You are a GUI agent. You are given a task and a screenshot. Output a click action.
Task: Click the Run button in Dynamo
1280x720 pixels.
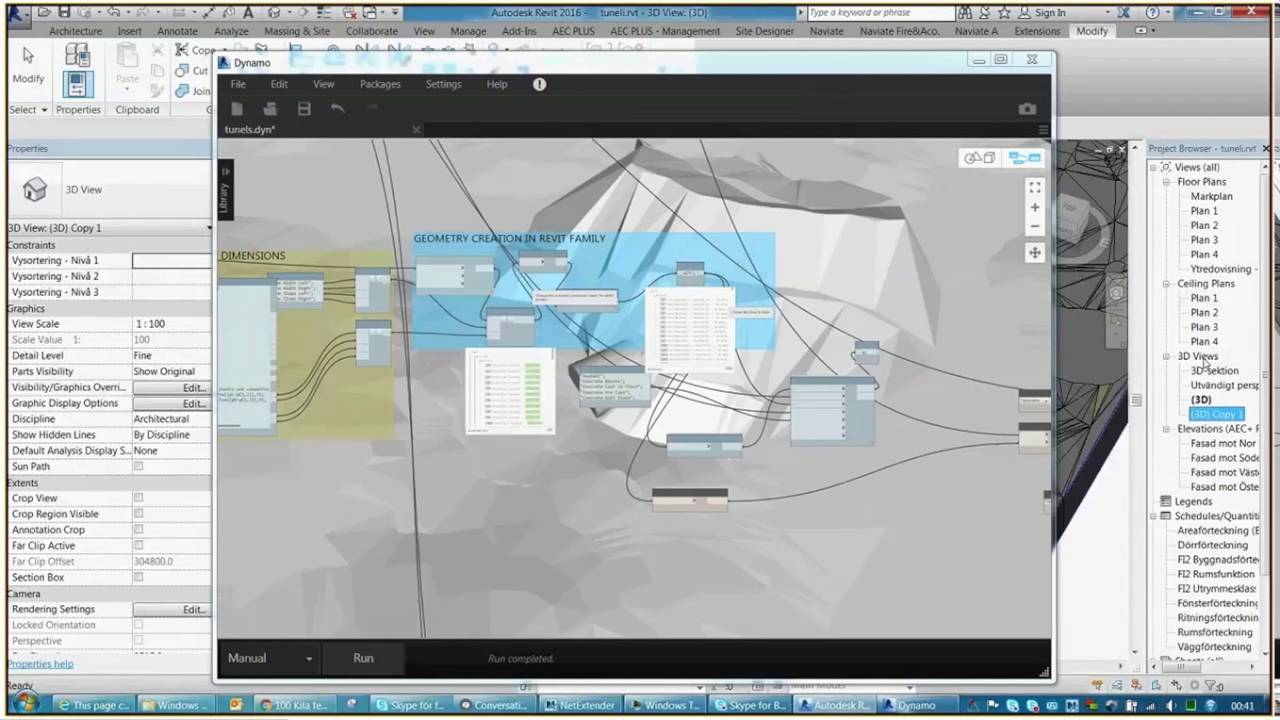pyautogui.click(x=363, y=658)
